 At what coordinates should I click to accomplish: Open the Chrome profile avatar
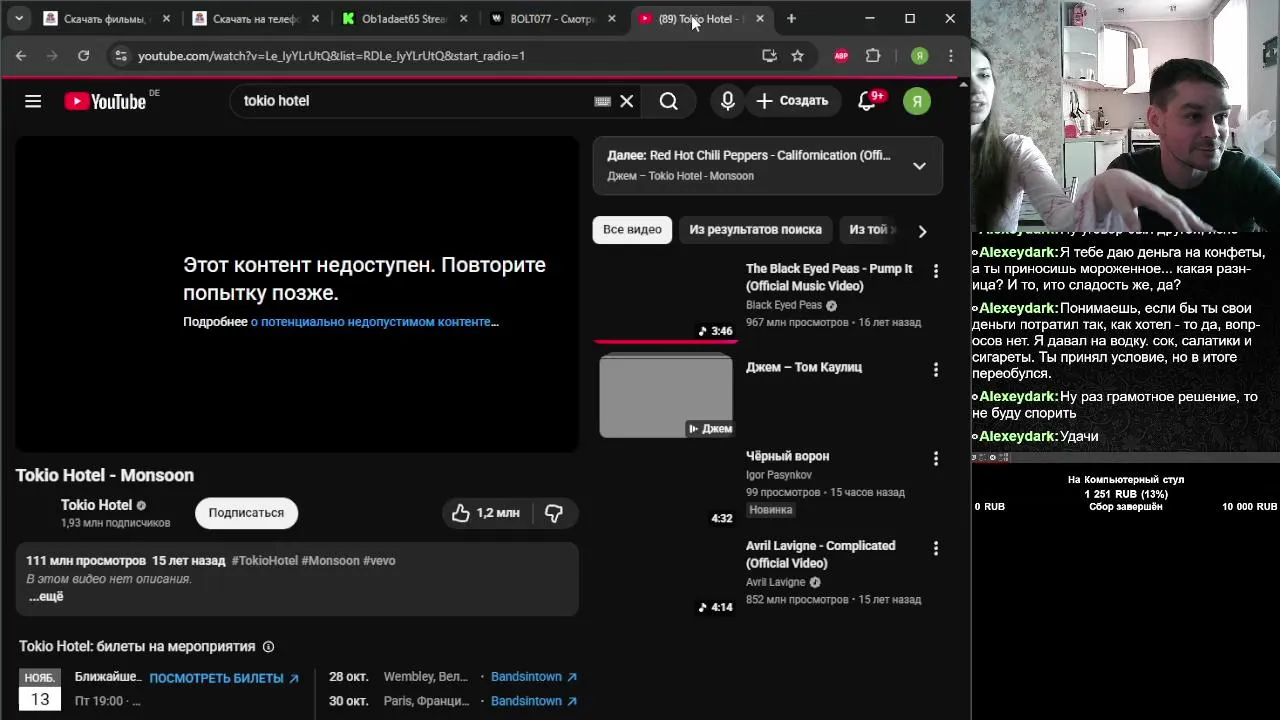[x=919, y=56]
